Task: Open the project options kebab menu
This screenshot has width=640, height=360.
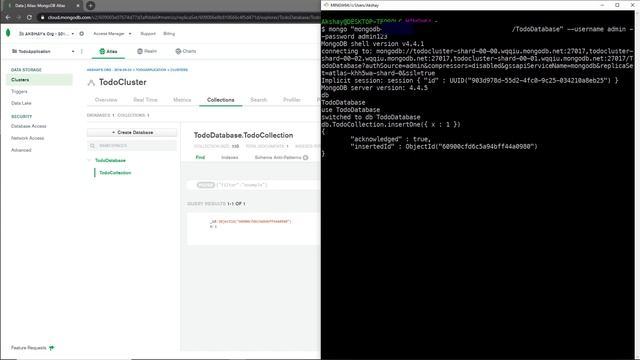Action: [x=82, y=51]
